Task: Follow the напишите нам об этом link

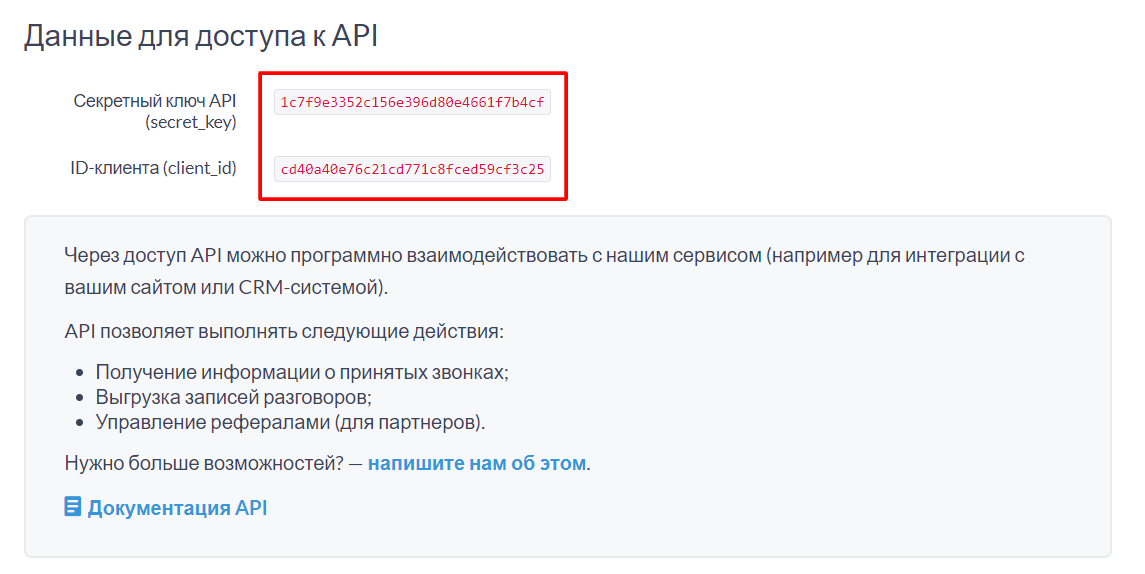Action: (476, 463)
